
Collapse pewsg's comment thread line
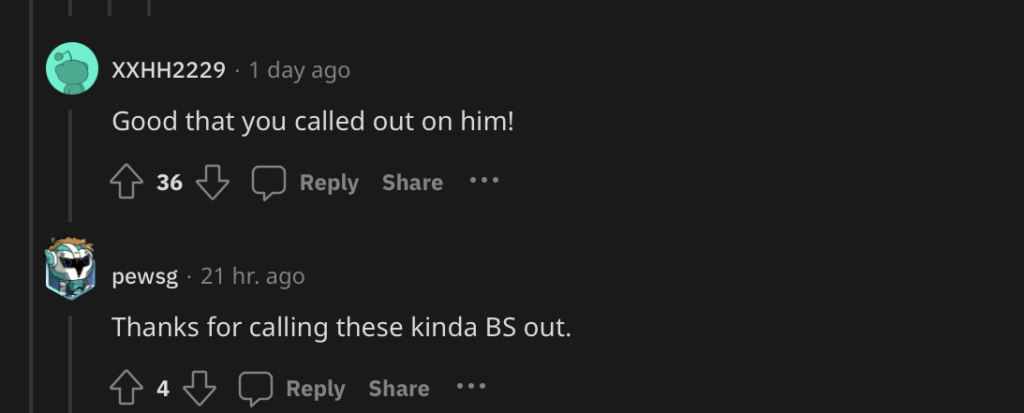(70, 360)
